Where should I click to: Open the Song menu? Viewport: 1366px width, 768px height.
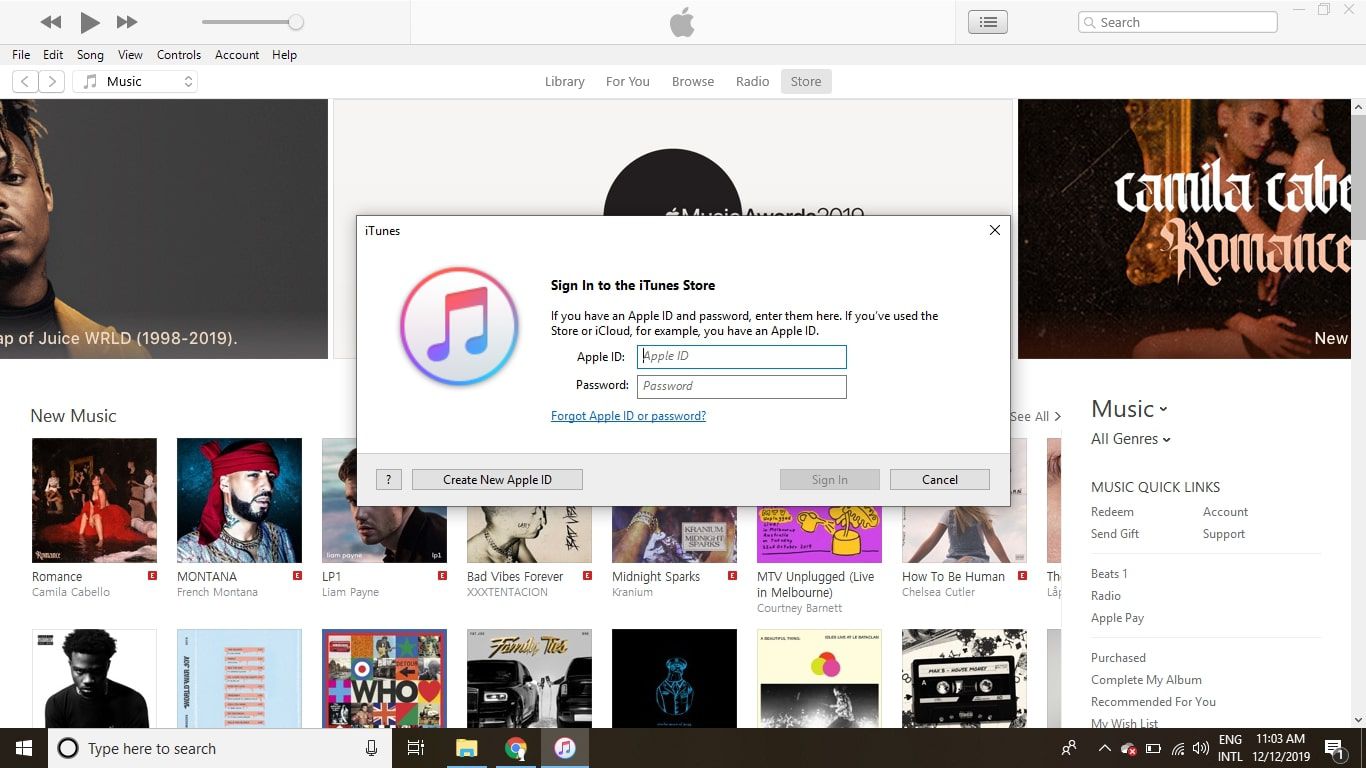coord(90,55)
